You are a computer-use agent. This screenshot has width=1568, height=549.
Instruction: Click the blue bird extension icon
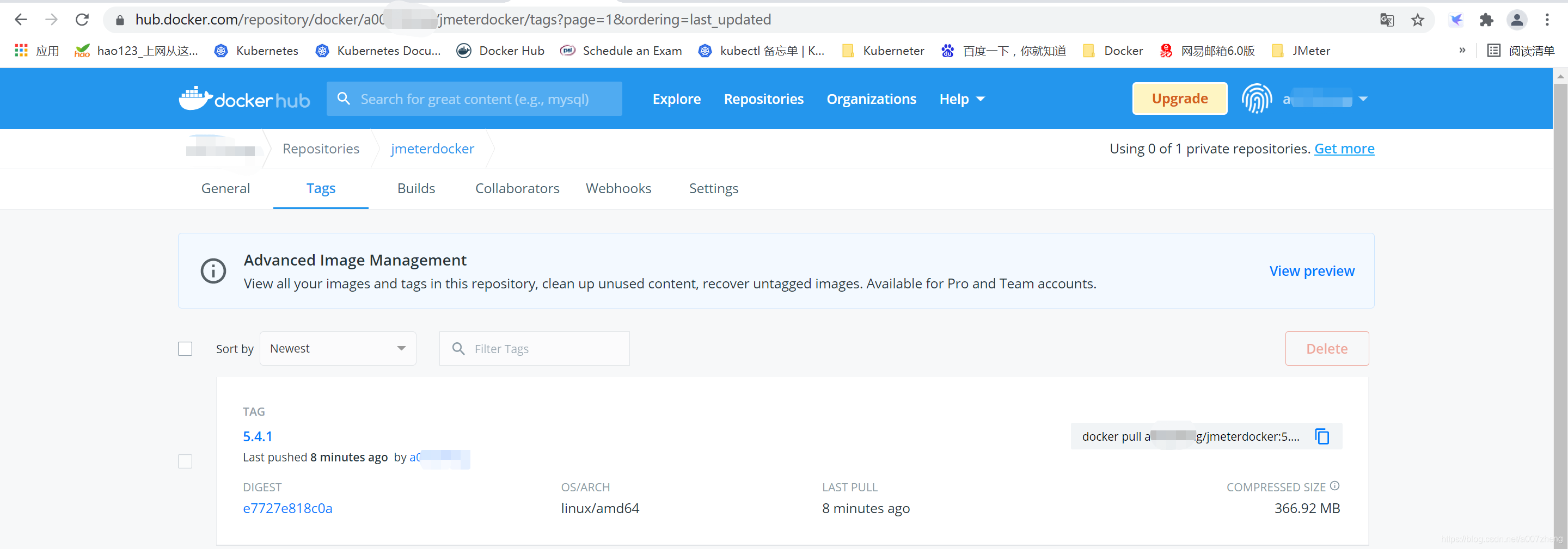tap(1456, 20)
